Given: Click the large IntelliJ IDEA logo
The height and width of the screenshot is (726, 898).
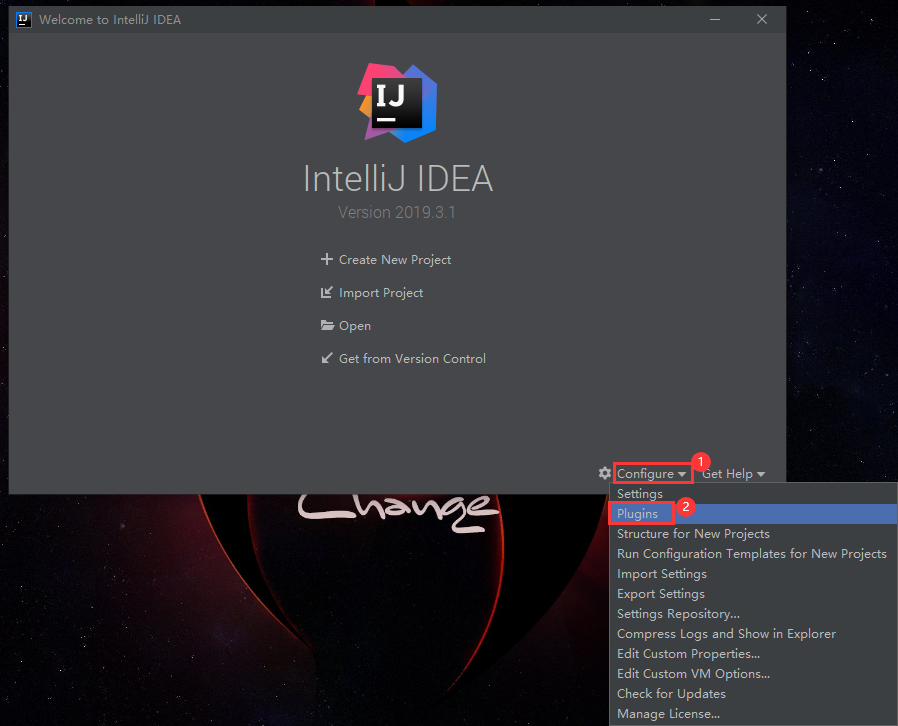Looking at the screenshot, I should pos(398,103).
